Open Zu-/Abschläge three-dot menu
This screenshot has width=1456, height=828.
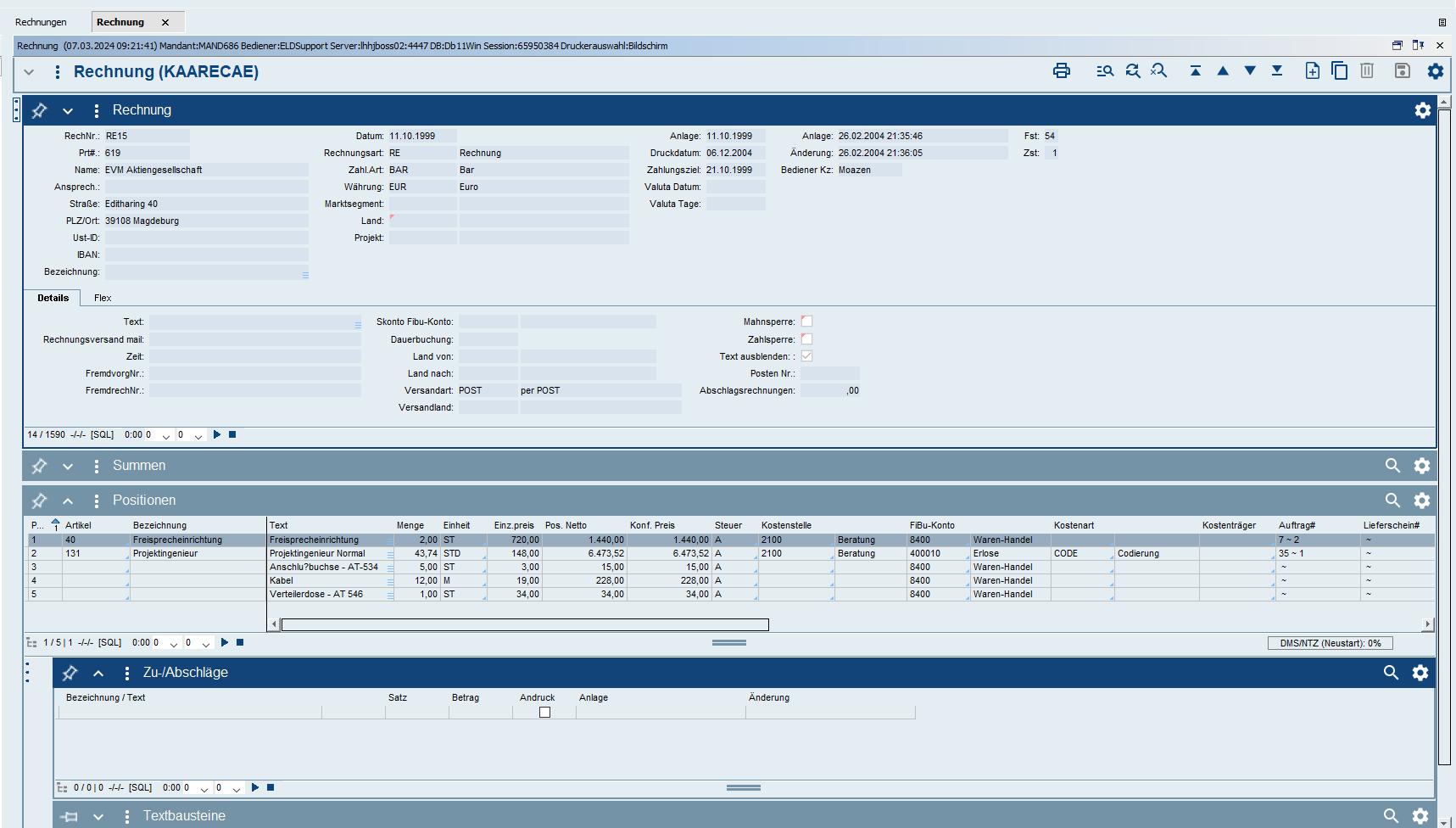pyautogui.click(x=127, y=673)
